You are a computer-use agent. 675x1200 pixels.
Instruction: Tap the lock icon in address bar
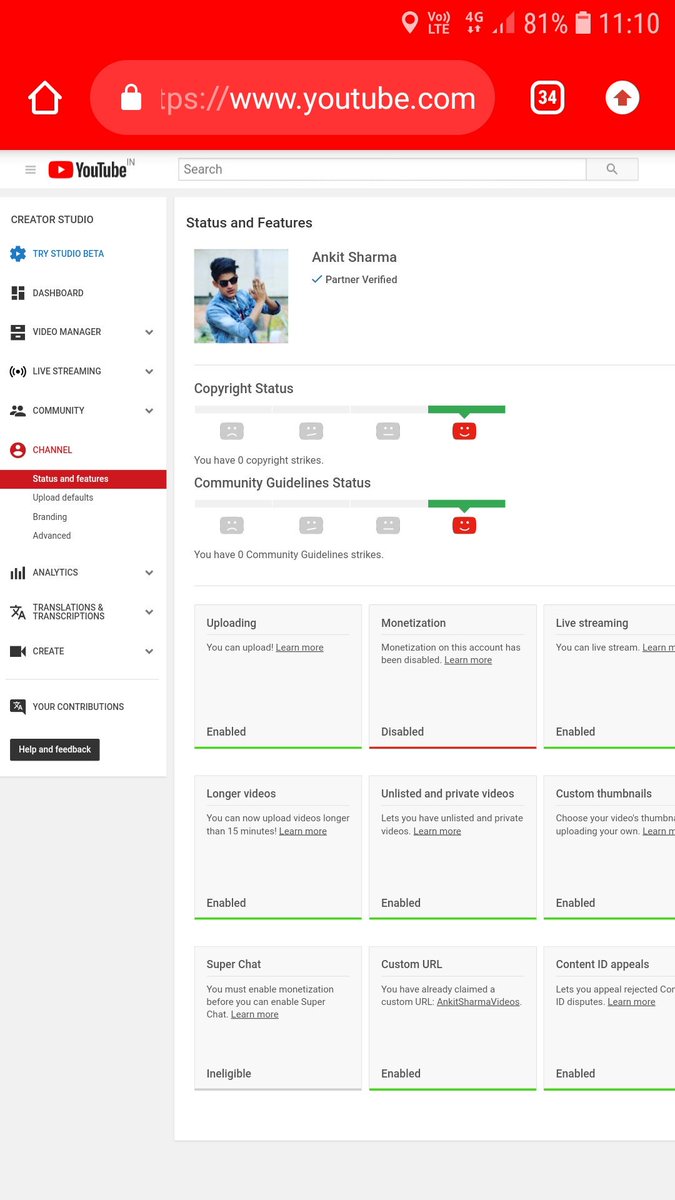131,97
